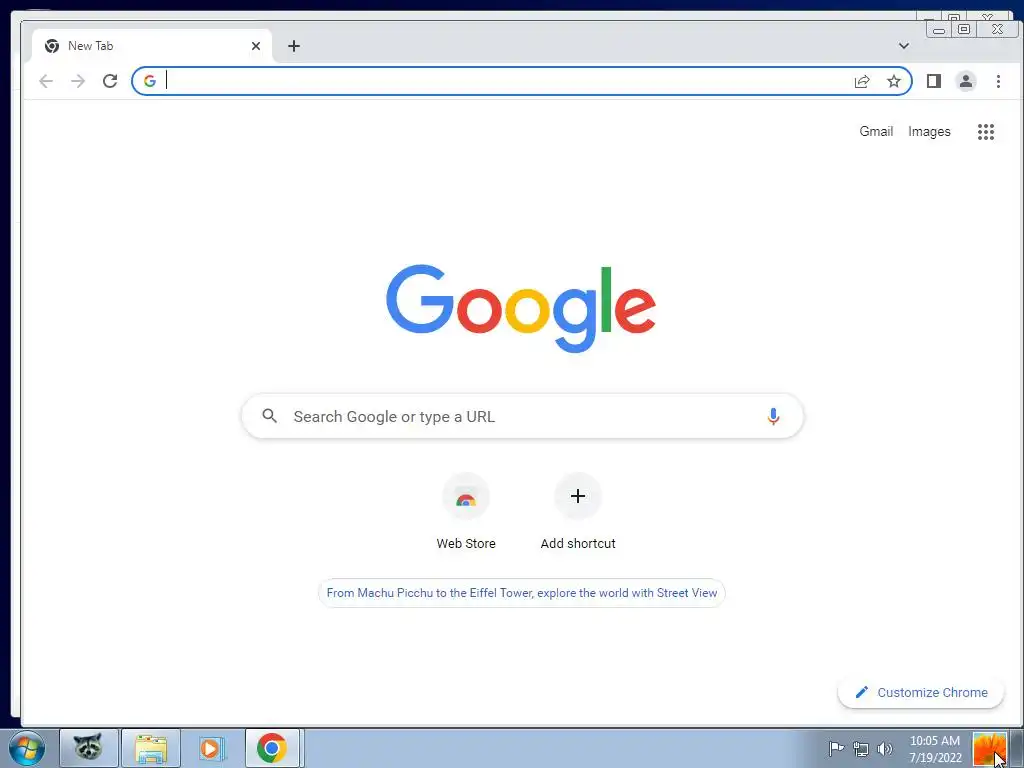Image resolution: width=1024 pixels, height=768 pixels.
Task: Click the clock showing 10:05 AM
Action: coord(935,749)
